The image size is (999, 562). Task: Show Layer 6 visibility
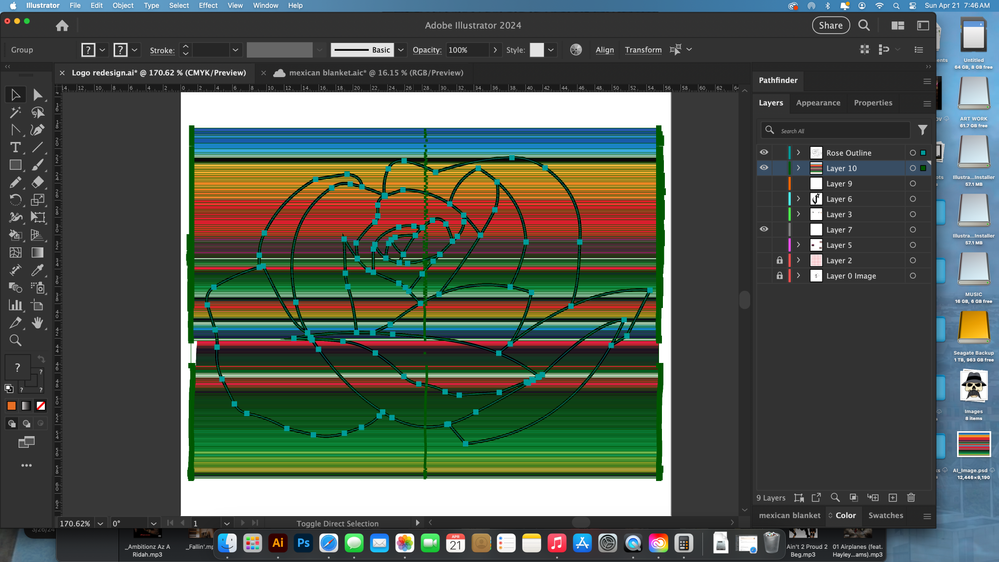[764, 199]
